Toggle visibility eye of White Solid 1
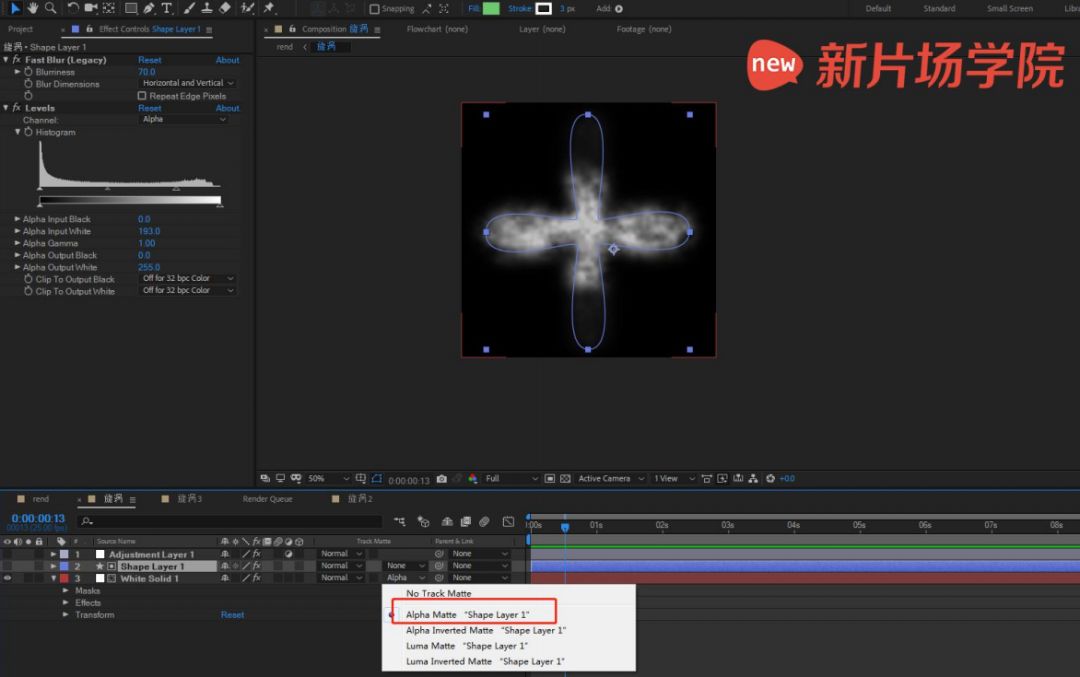1080x677 pixels. tap(8, 578)
